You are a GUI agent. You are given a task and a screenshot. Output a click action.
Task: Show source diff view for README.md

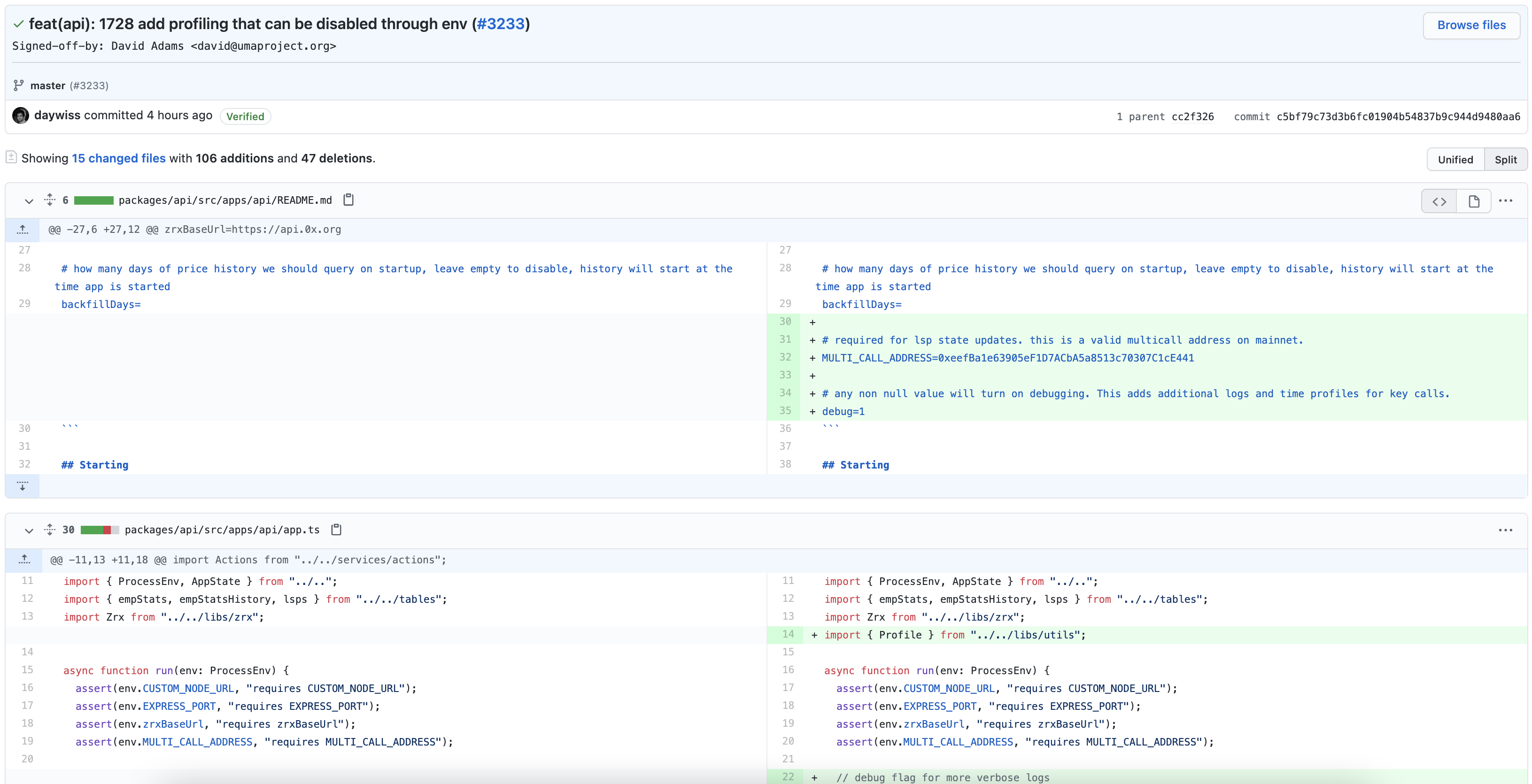click(x=1439, y=201)
